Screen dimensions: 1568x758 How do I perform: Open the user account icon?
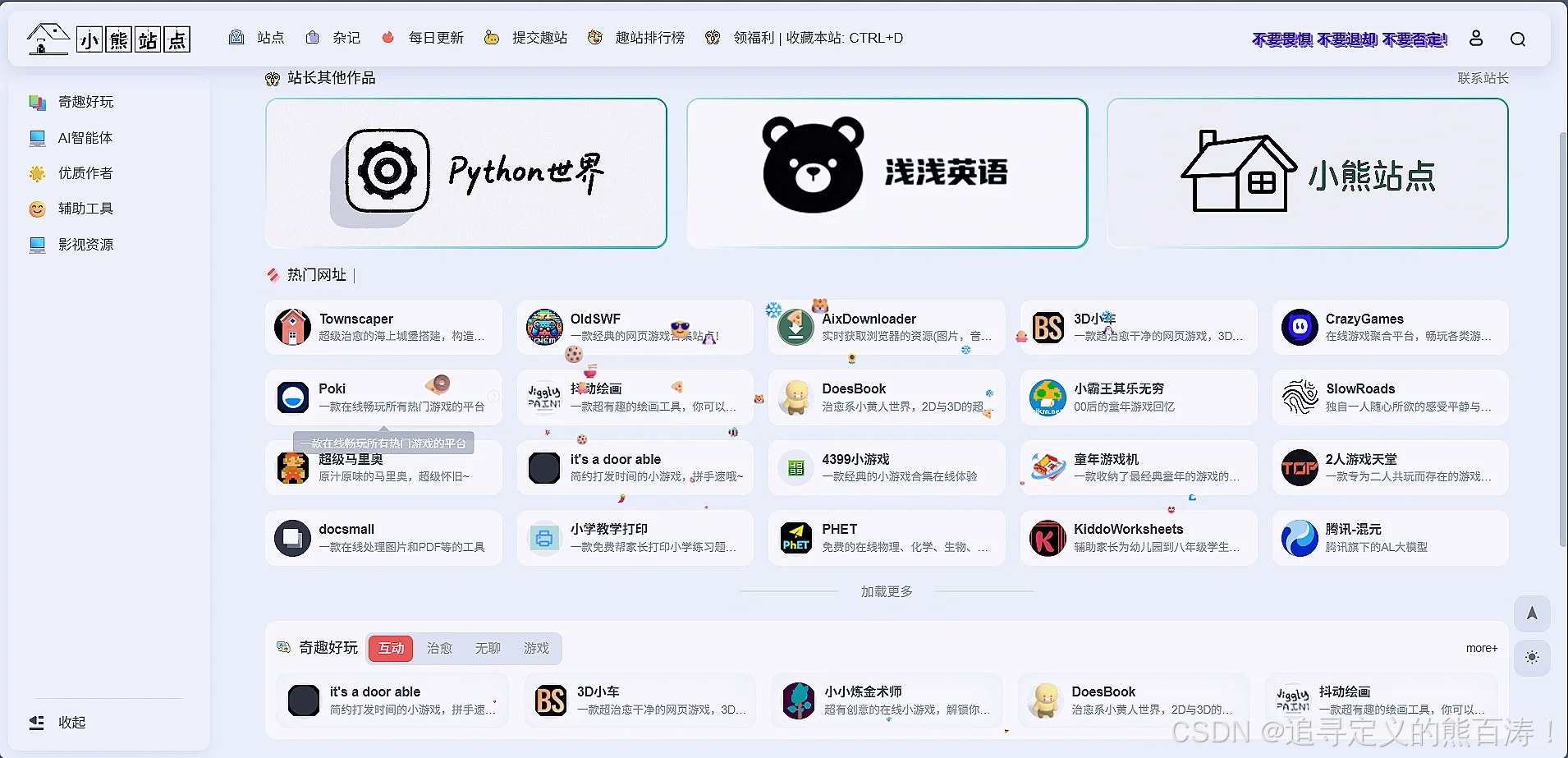pos(1476,39)
